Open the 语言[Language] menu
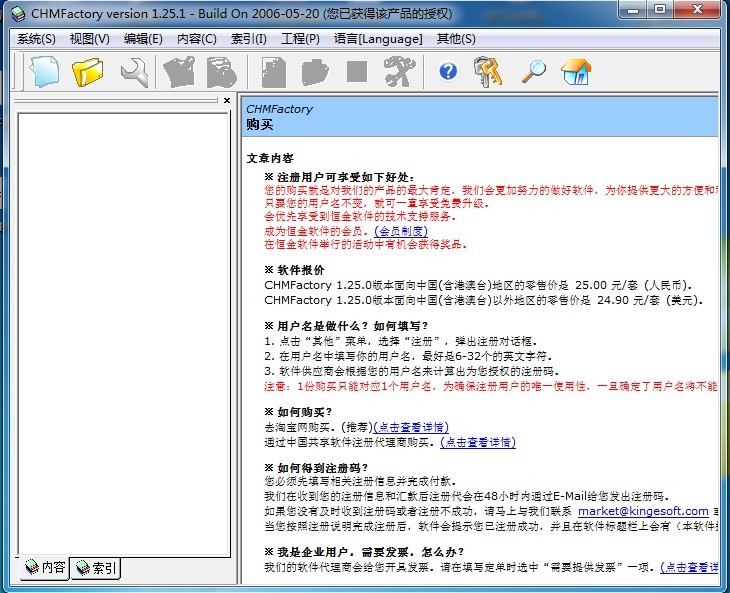Screen dimensions: 730x593 pyautogui.click(x=378, y=39)
